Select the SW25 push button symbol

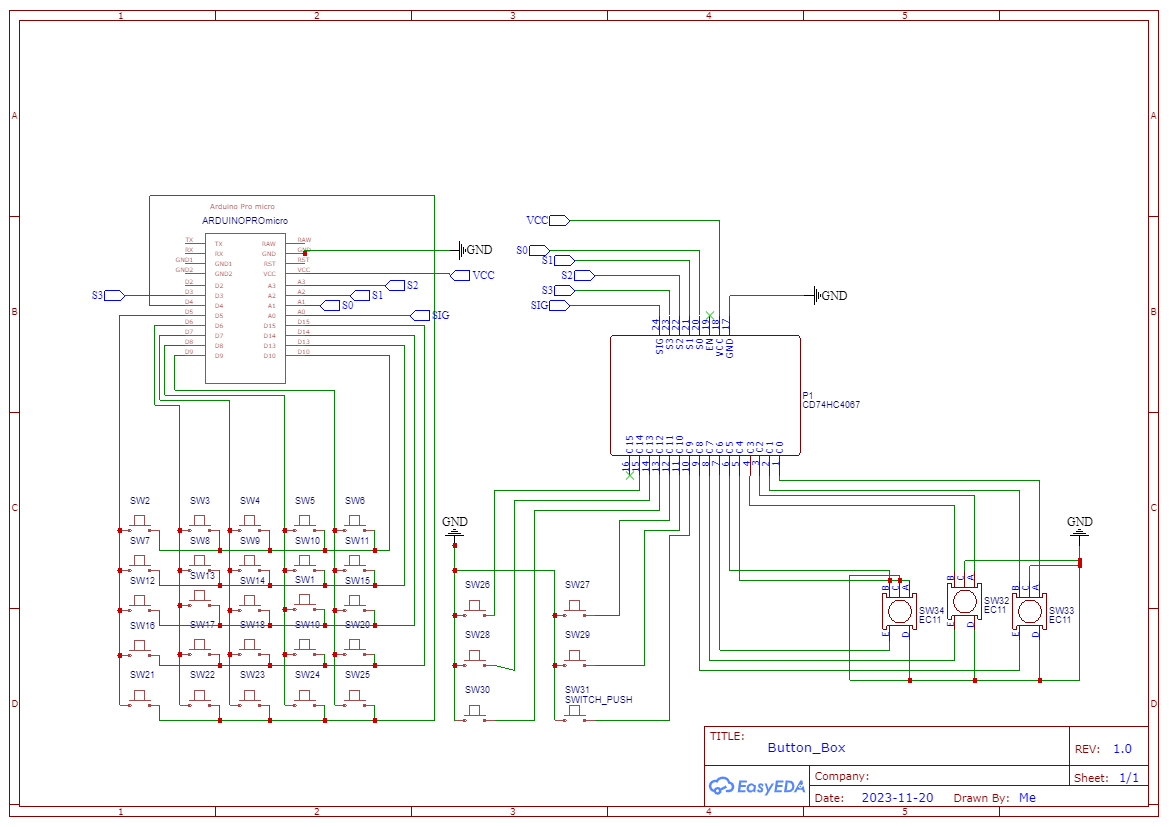pos(355,697)
